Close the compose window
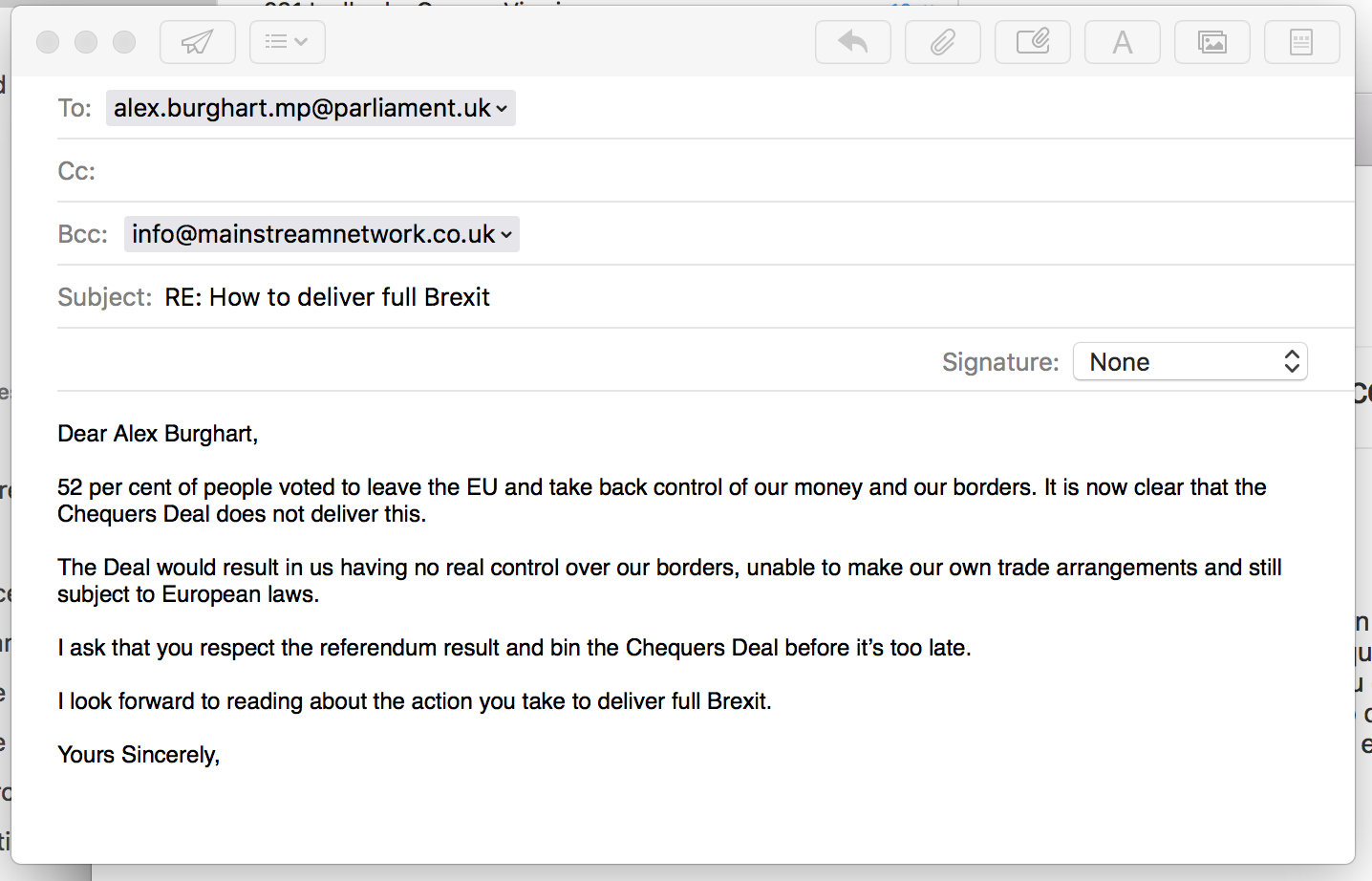 [x=48, y=42]
